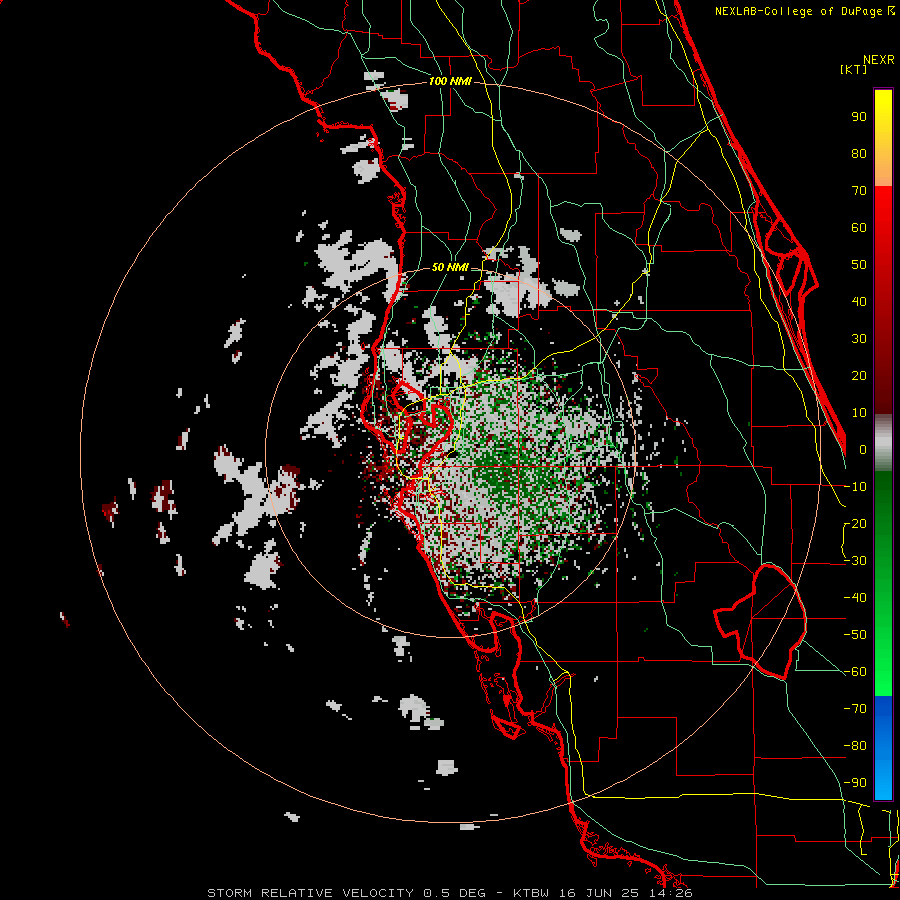The width and height of the screenshot is (900, 900).
Task: Click the -90 value on velocity scale
Action: click(x=855, y=783)
